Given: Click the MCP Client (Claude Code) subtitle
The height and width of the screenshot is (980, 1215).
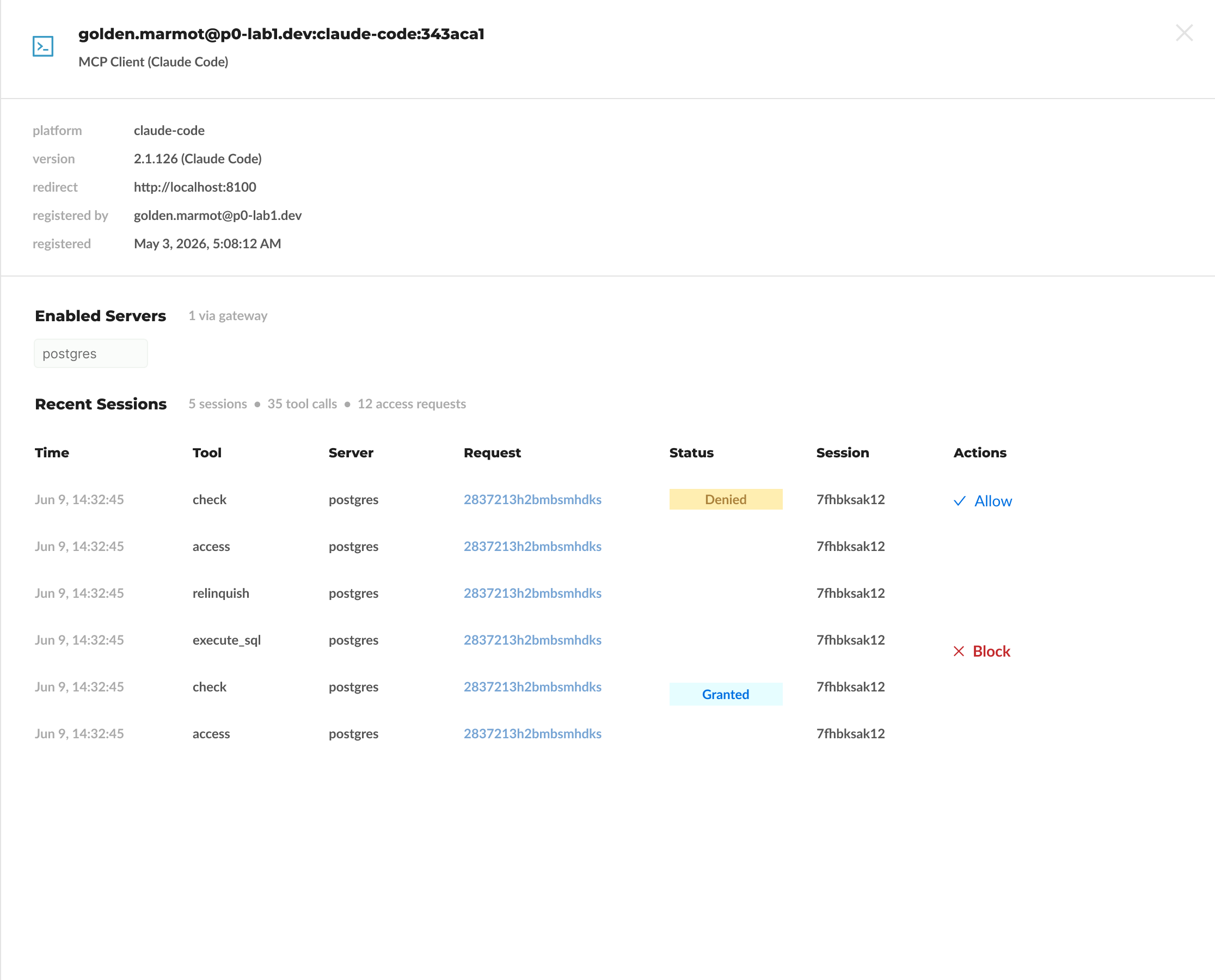Looking at the screenshot, I should (154, 62).
